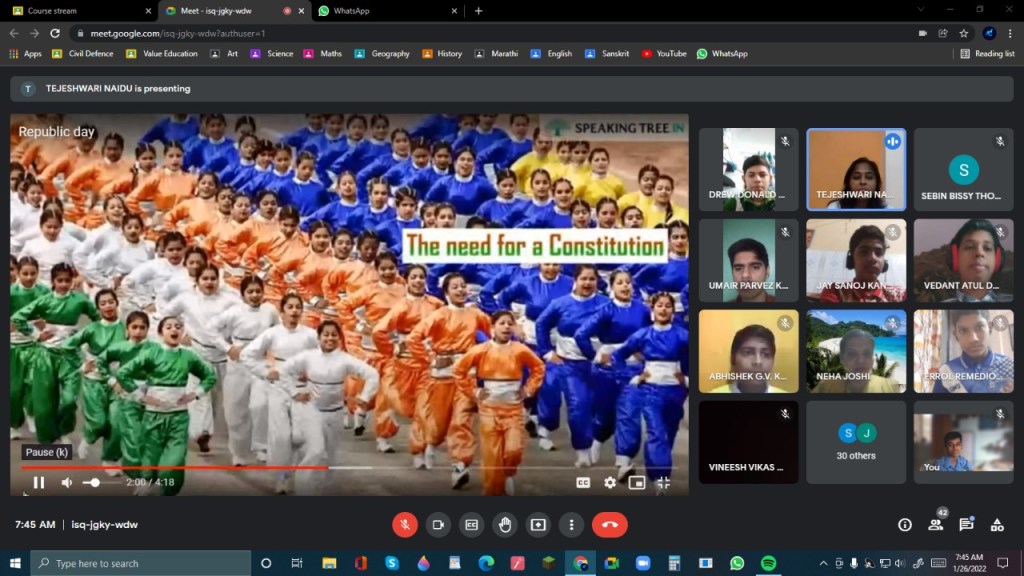Unmute the microphone in Meet
1024x576 pixels.
click(406, 524)
